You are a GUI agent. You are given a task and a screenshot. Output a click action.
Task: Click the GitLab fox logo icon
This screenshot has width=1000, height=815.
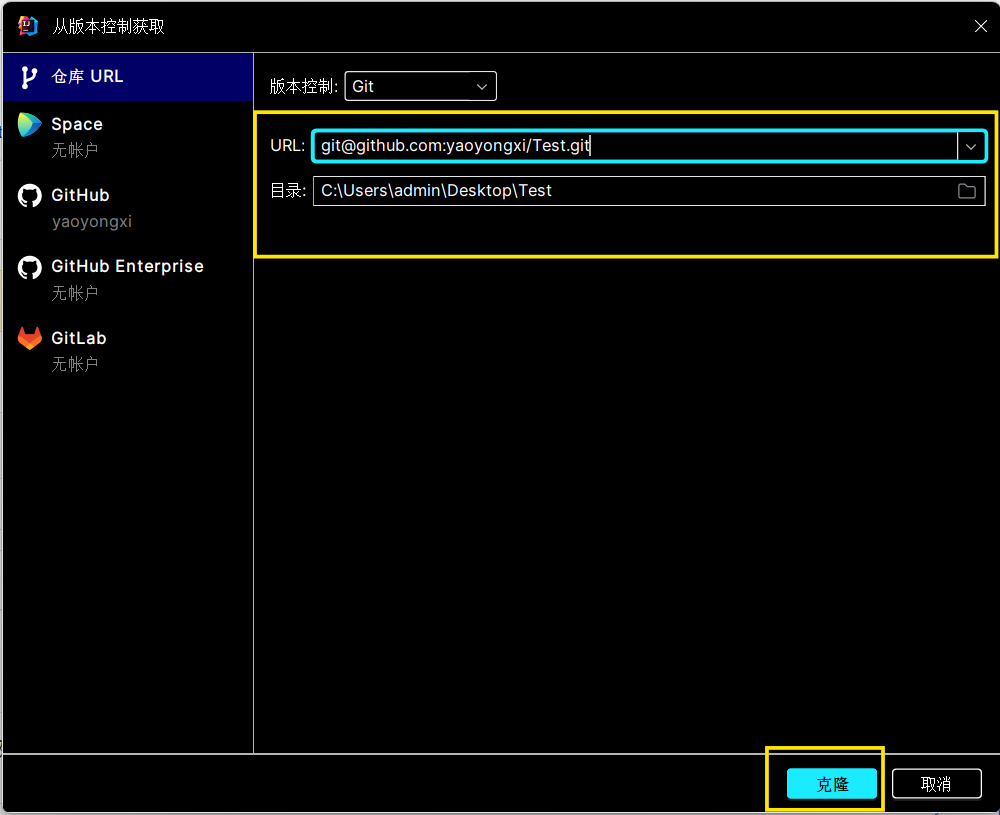(x=29, y=339)
